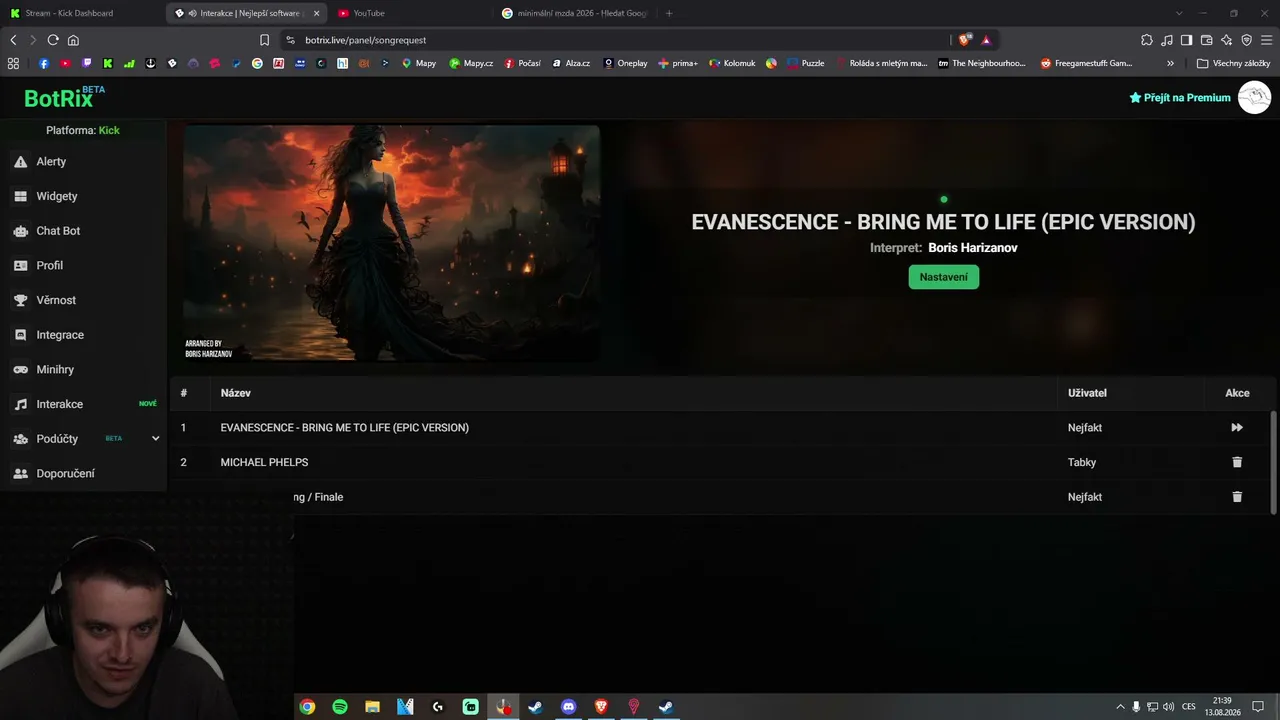The width and height of the screenshot is (1280, 720).
Task: Open the user avatar menu
Action: [1254, 98]
